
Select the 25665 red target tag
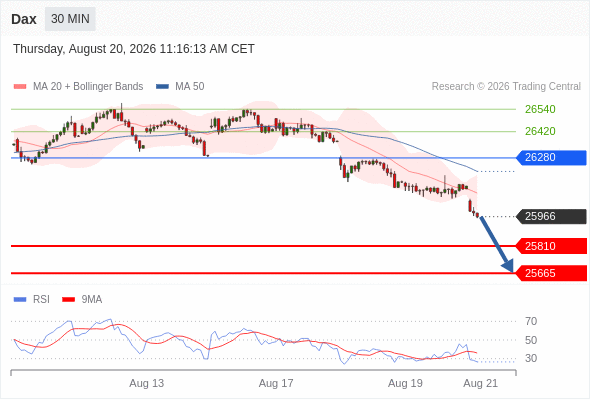click(551, 273)
